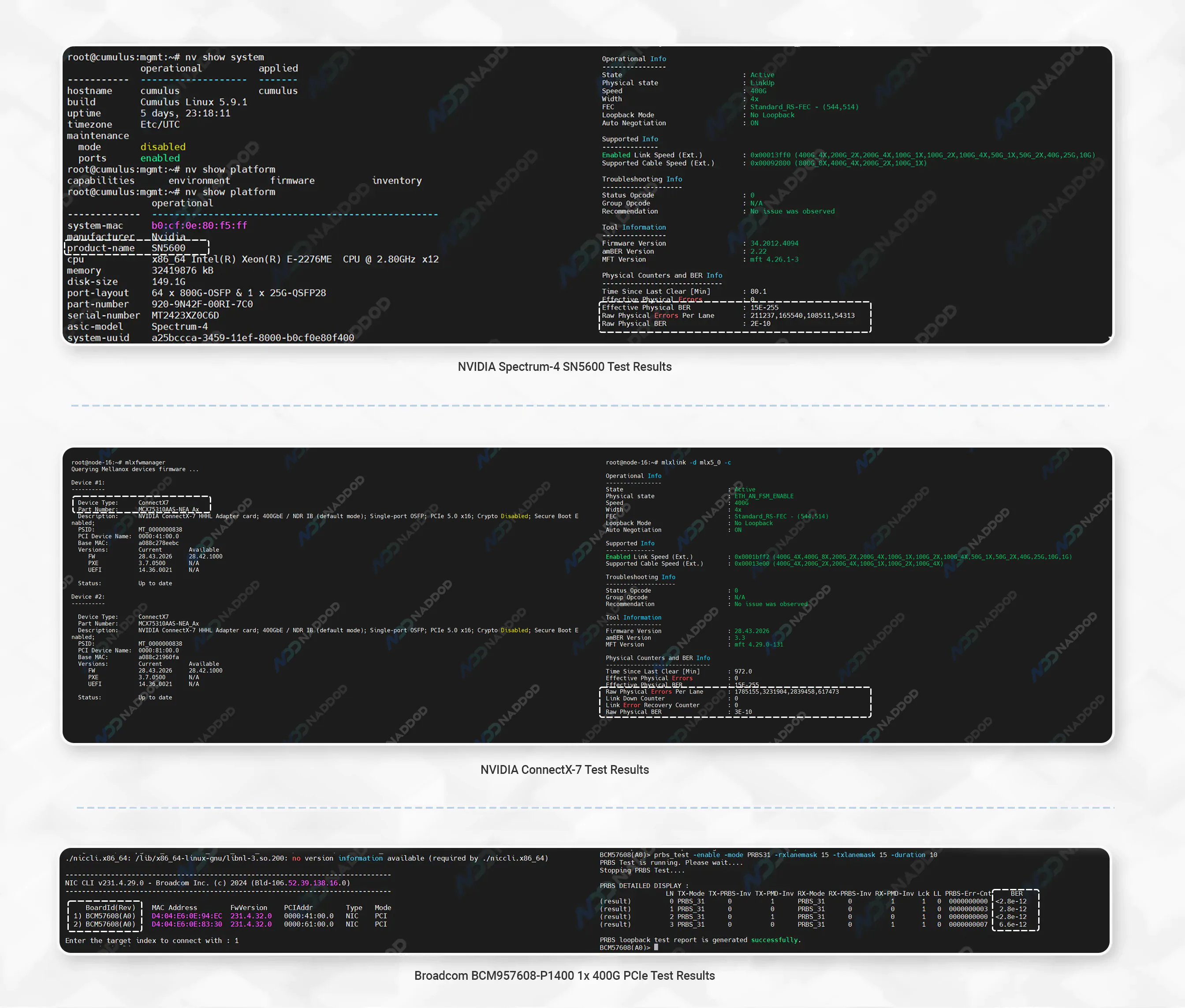The image size is (1185, 1008).
Task: Click the memory value "32419876 kB"
Action: 182,270
